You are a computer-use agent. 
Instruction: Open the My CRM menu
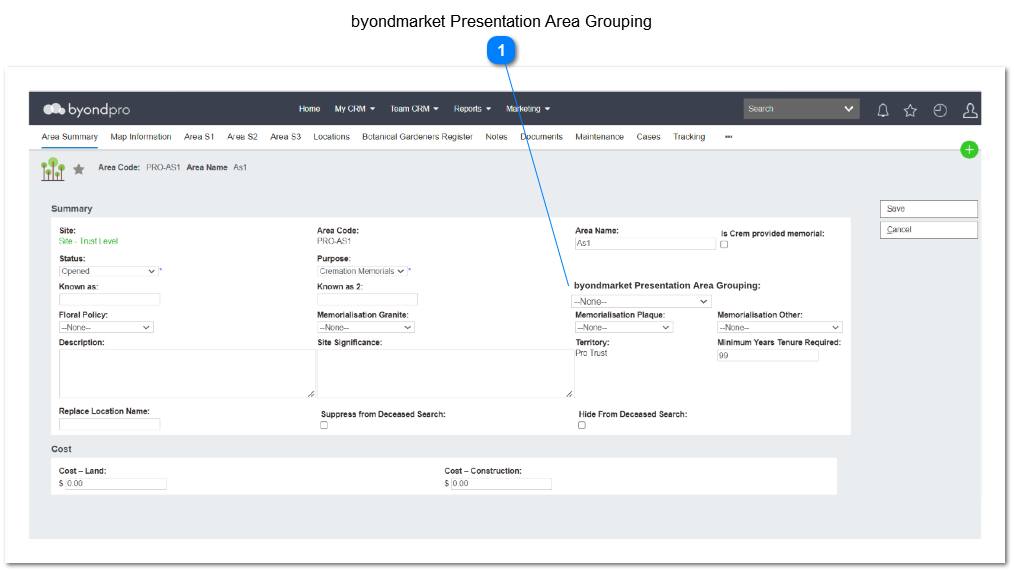354,109
